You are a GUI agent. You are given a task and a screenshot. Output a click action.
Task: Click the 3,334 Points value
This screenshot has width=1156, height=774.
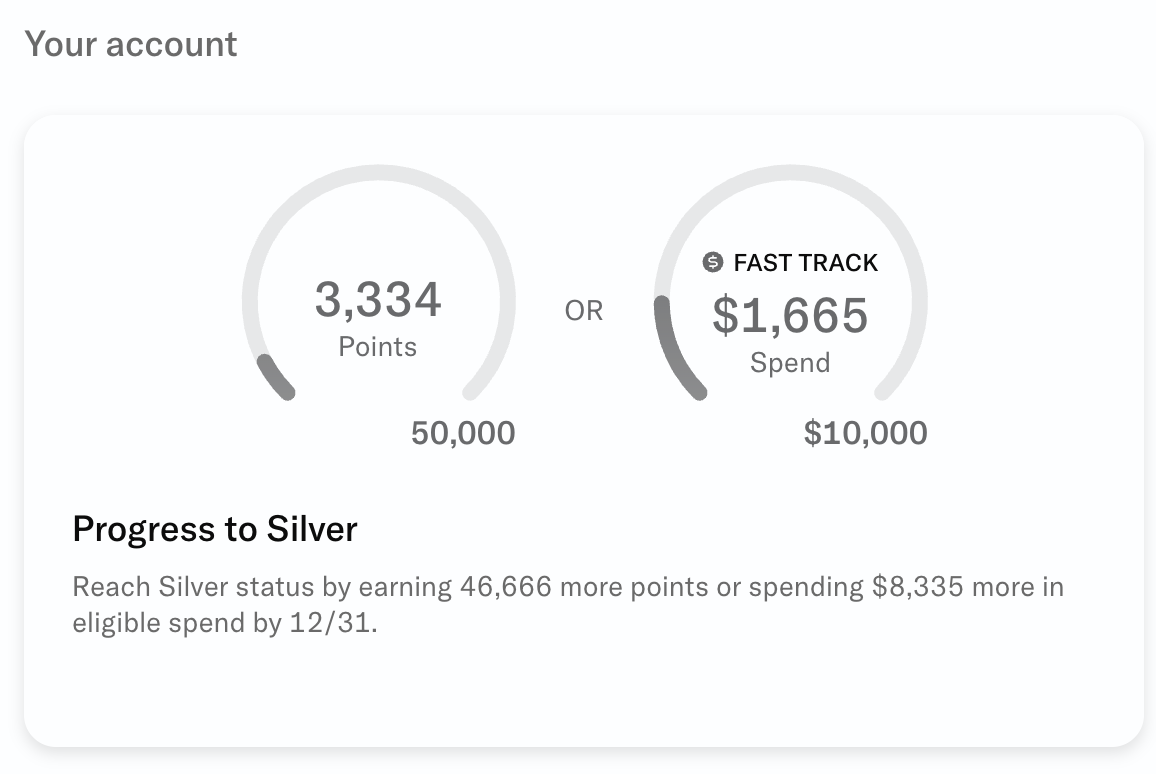click(378, 300)
